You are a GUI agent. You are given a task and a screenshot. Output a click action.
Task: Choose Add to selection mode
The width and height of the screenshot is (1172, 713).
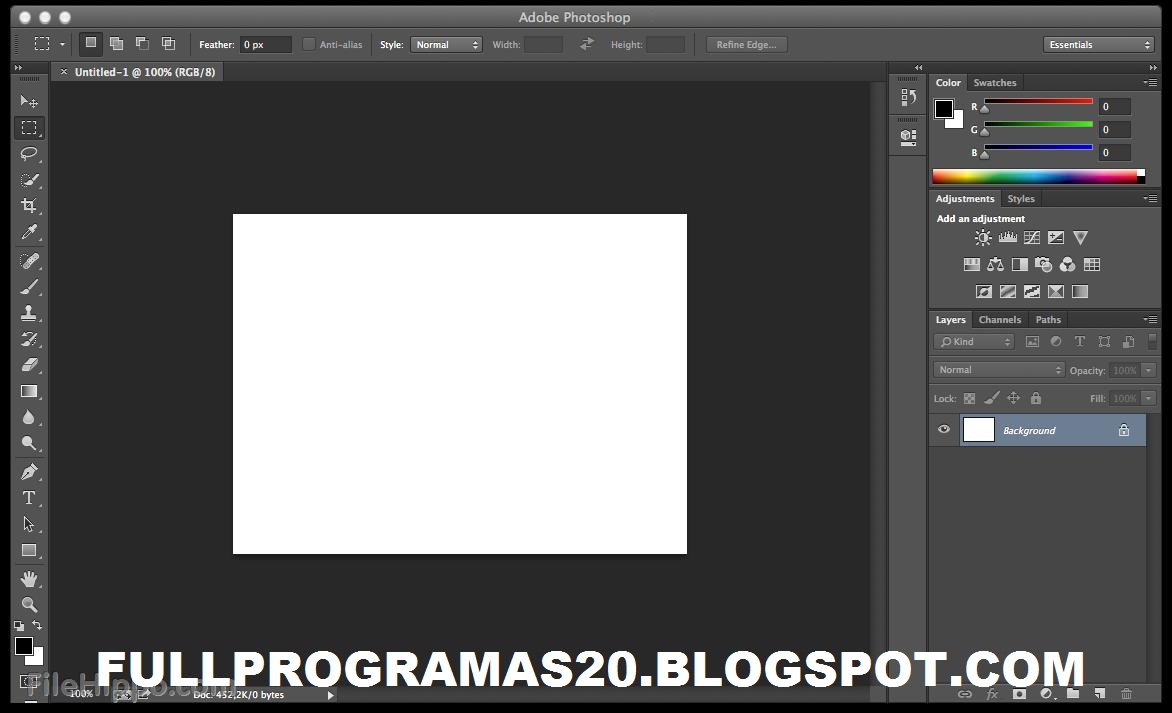[117, 43]
